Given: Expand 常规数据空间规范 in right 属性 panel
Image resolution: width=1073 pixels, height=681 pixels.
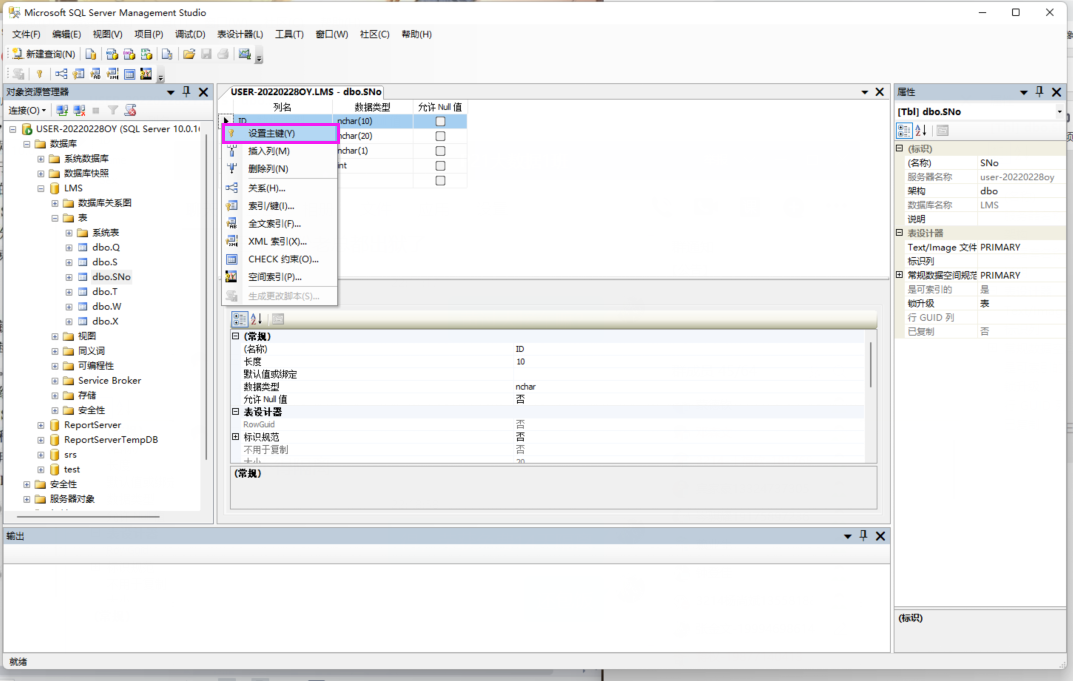Looking at the screenshot, I should [x=900, y=275].
